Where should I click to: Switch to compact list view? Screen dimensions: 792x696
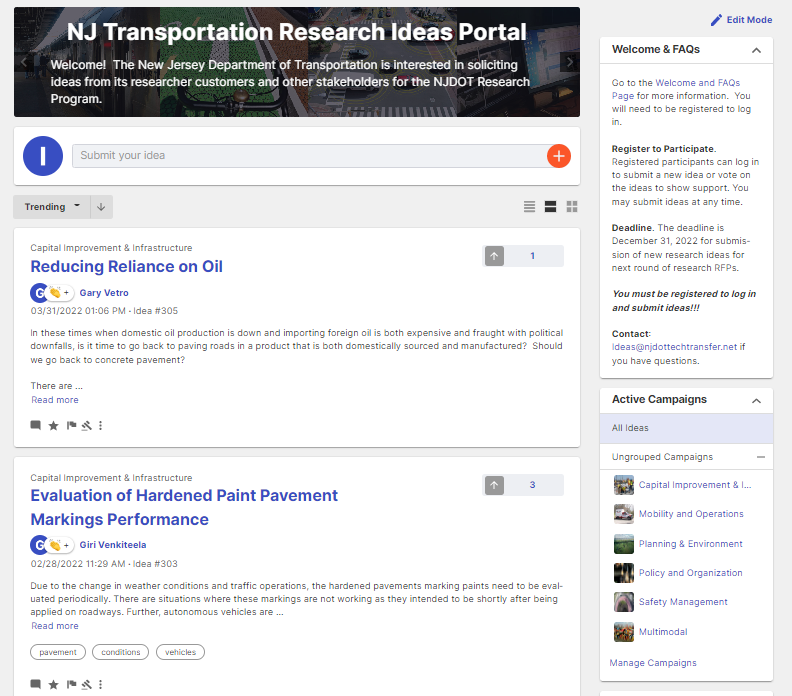tap(529, 207)
